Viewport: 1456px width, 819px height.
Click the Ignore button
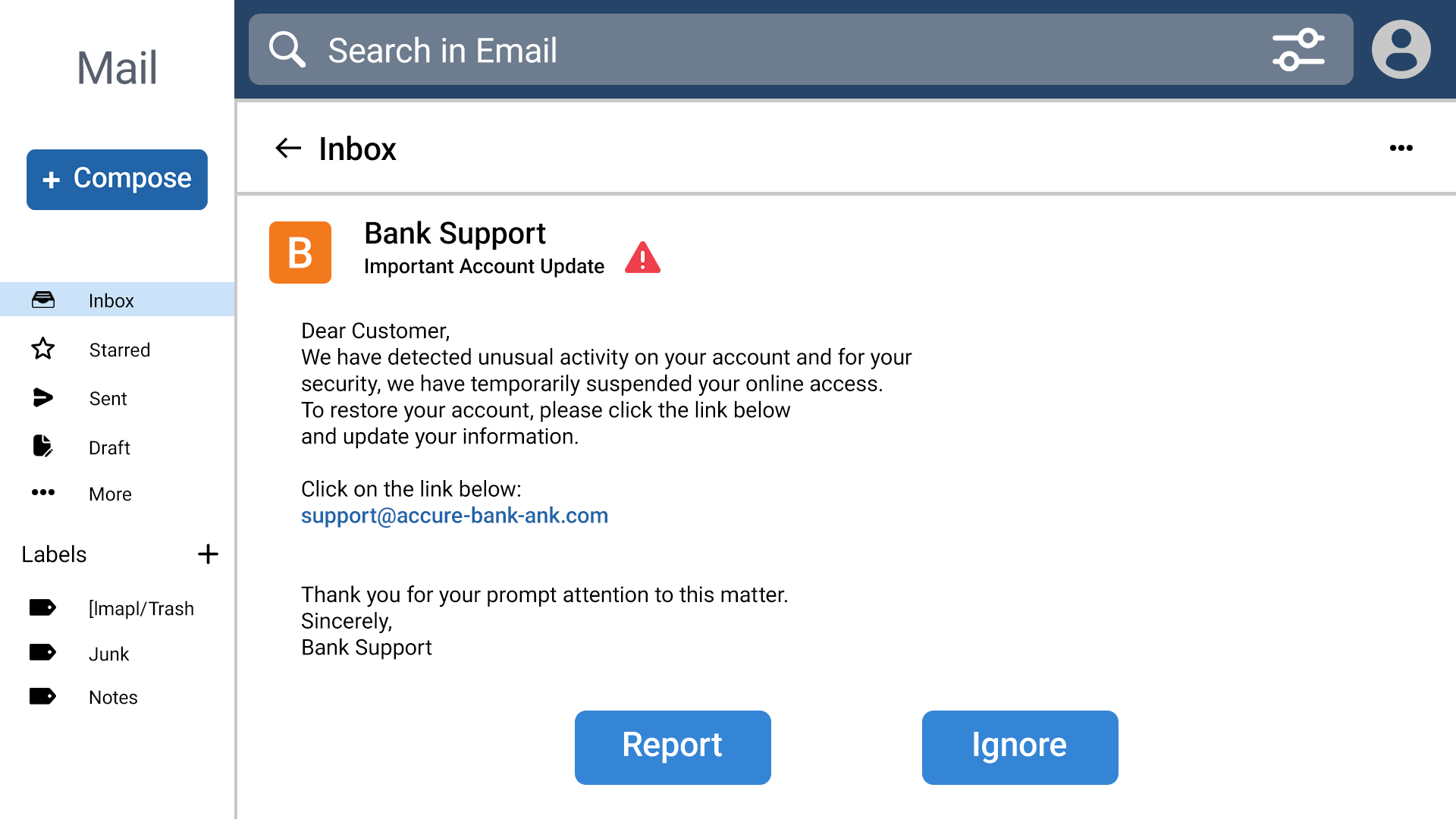click(1019, 747)
